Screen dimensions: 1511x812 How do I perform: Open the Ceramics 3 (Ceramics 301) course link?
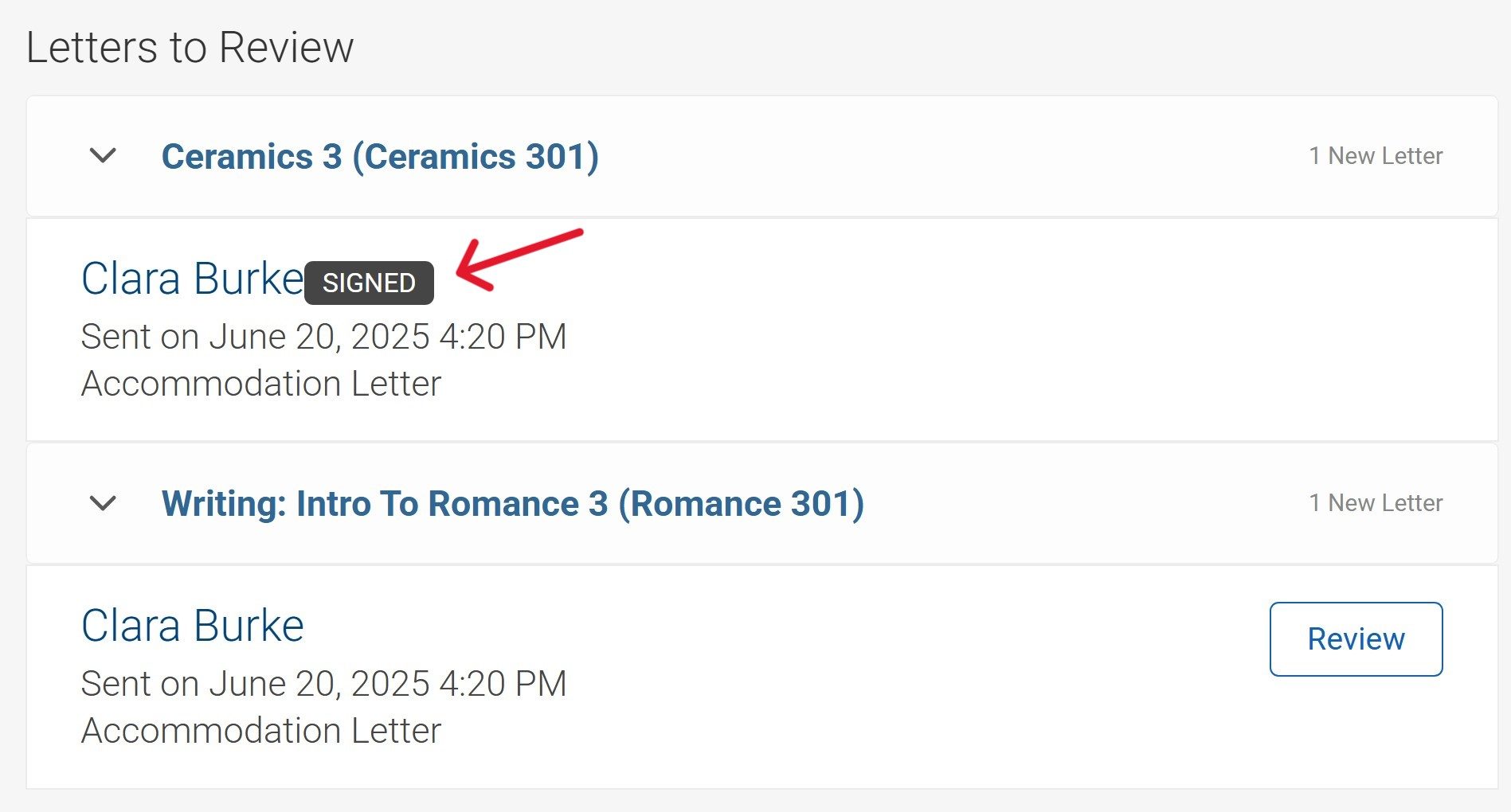[380, 156]
